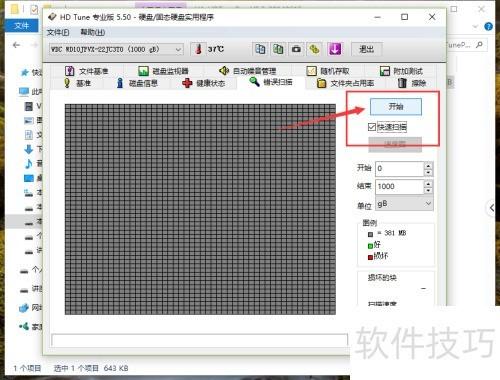Decrease the end position value

428,191
